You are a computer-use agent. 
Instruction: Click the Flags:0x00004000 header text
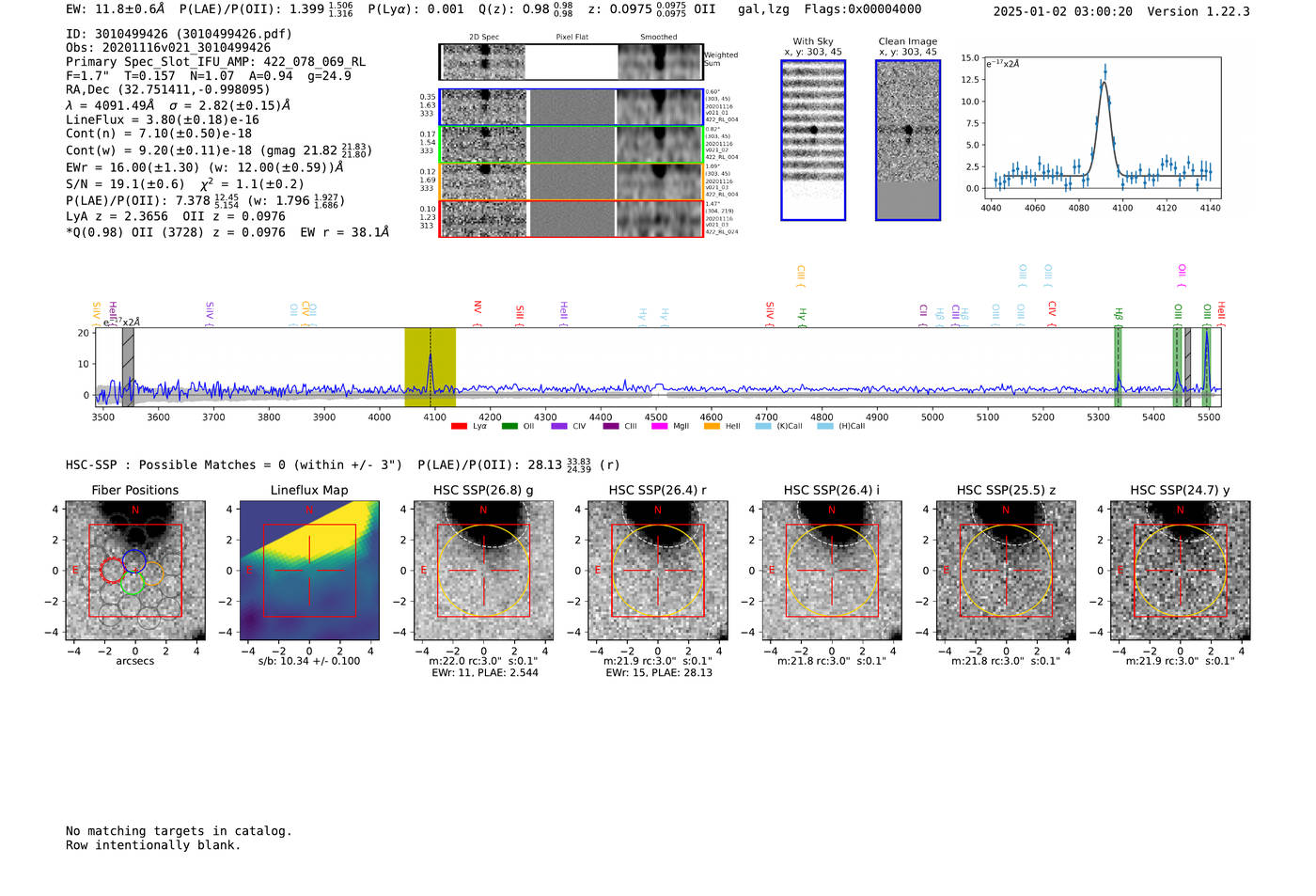tap(863, 9)
